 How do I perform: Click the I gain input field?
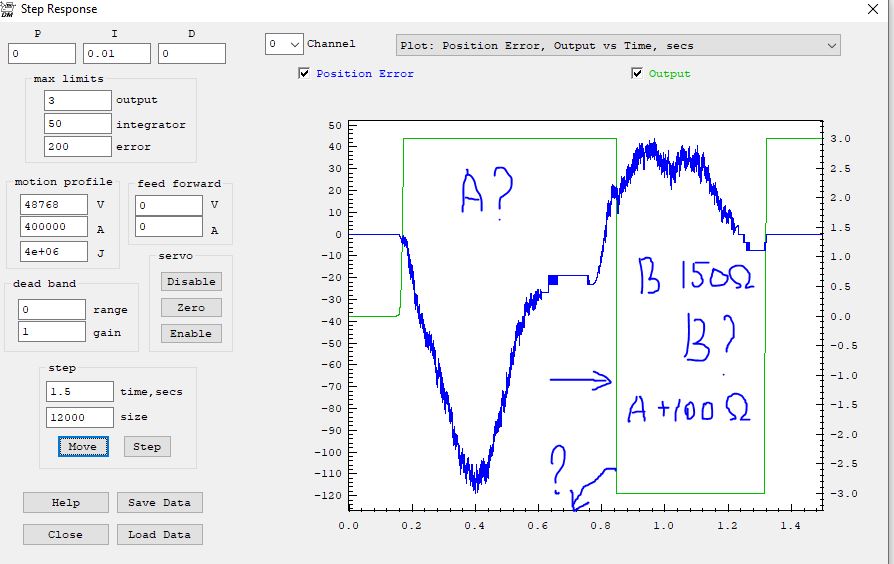pyautogui.click(x=117, y=54)
